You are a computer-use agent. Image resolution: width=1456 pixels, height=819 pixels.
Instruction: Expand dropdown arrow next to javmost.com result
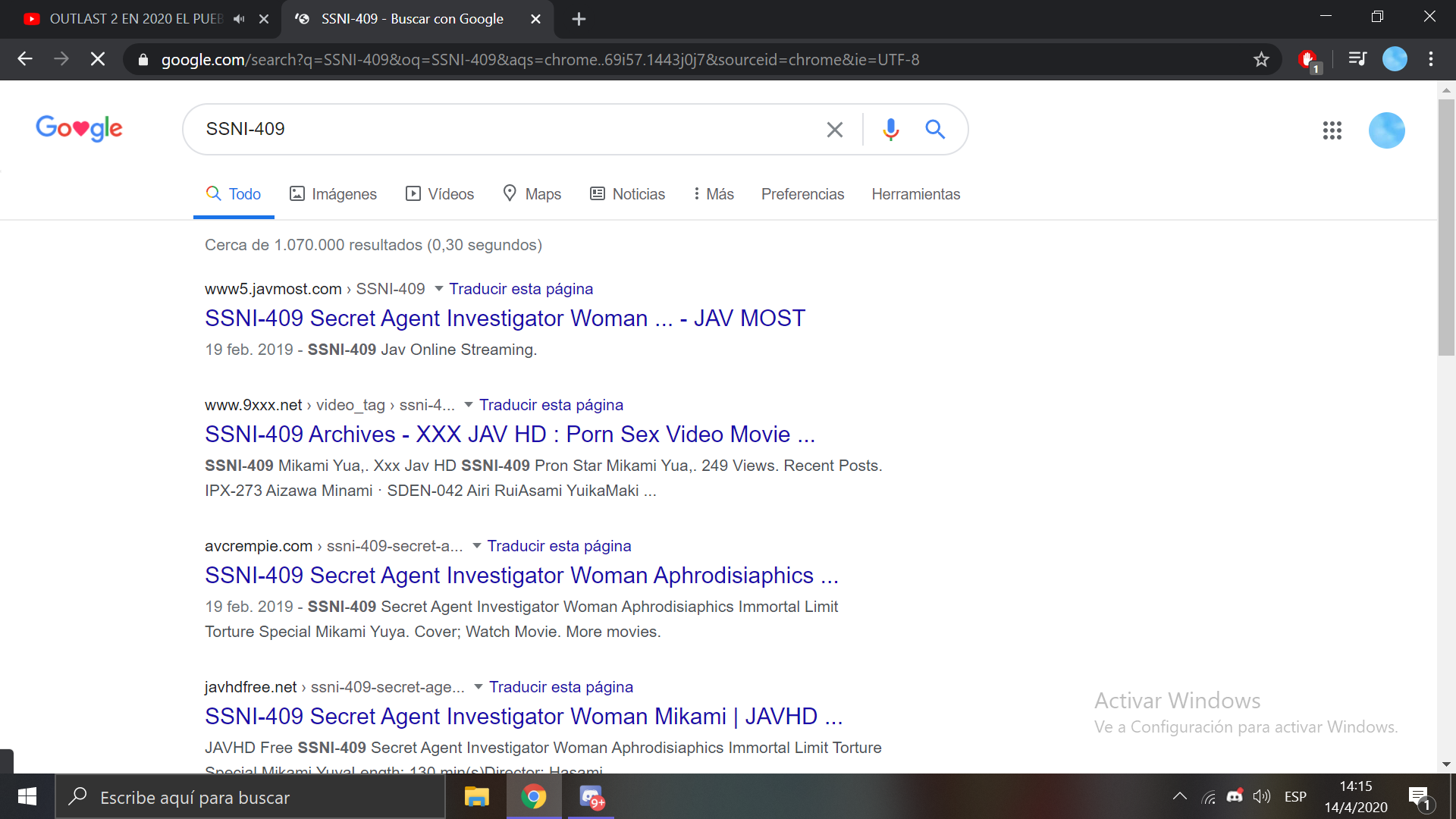438,289
